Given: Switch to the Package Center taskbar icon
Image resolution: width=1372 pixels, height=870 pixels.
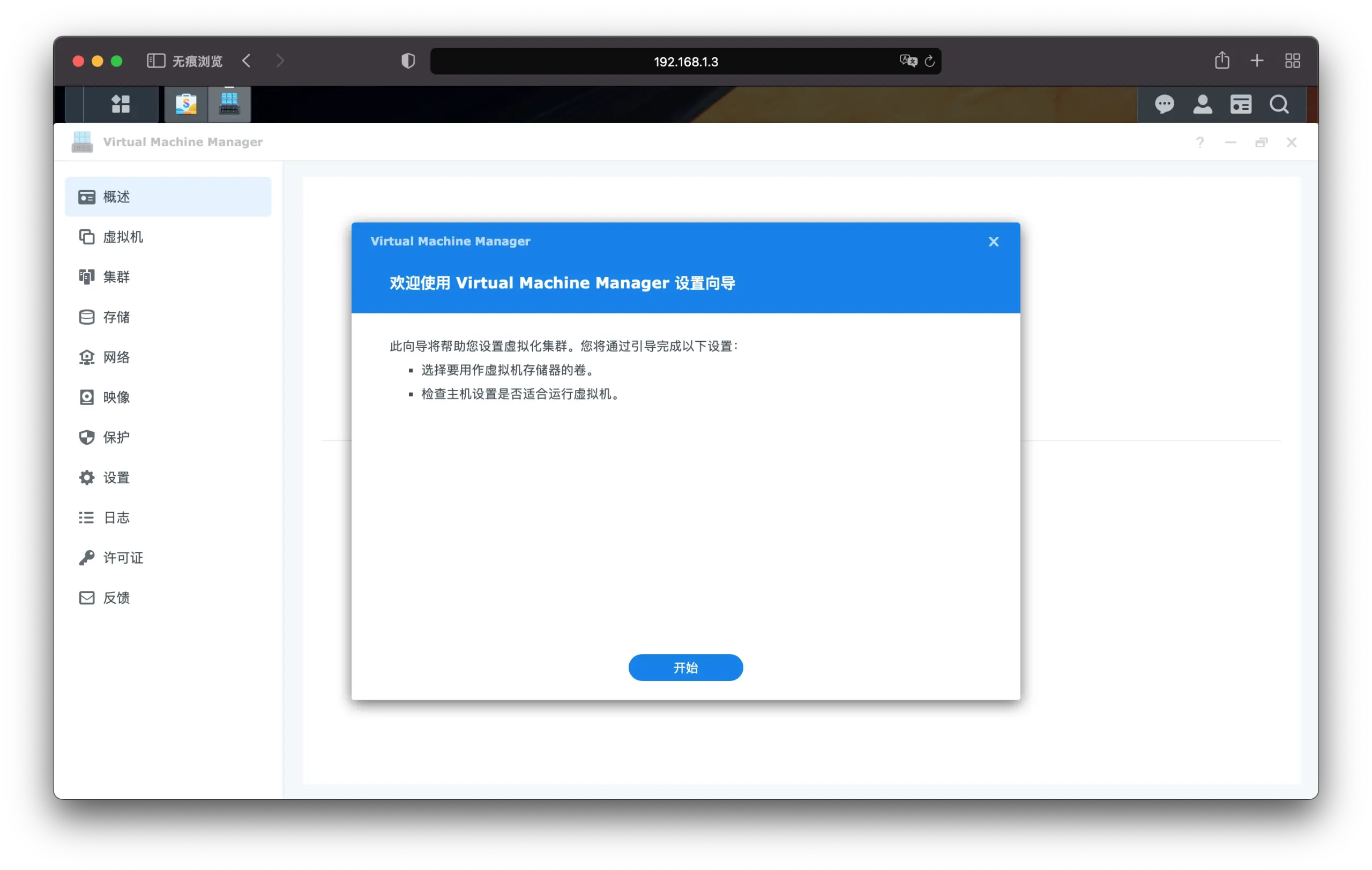Looking at the screenshot, I should (187, 105).
